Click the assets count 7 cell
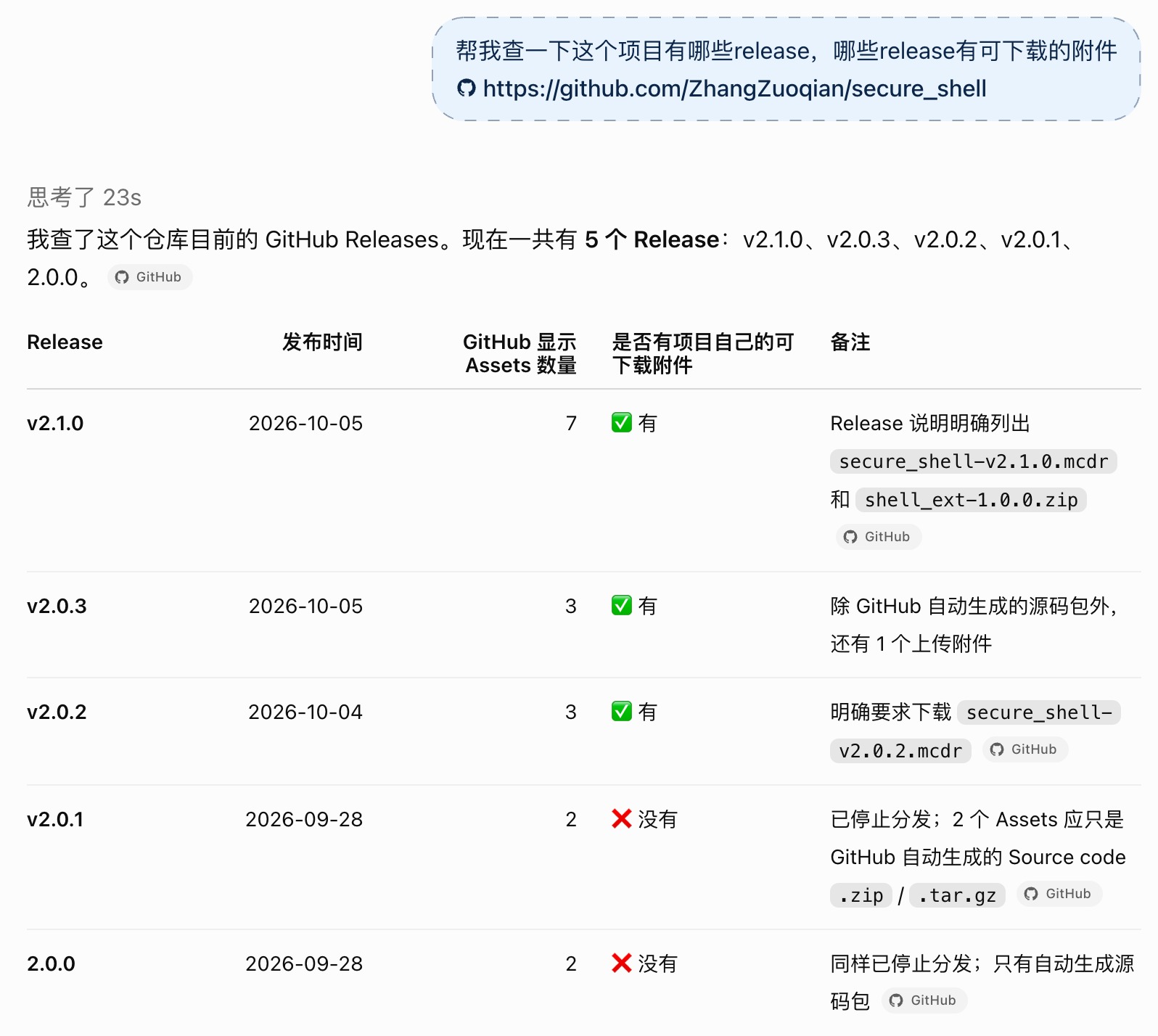This screenshot has height=1036, width=1158. click(571, 423)
